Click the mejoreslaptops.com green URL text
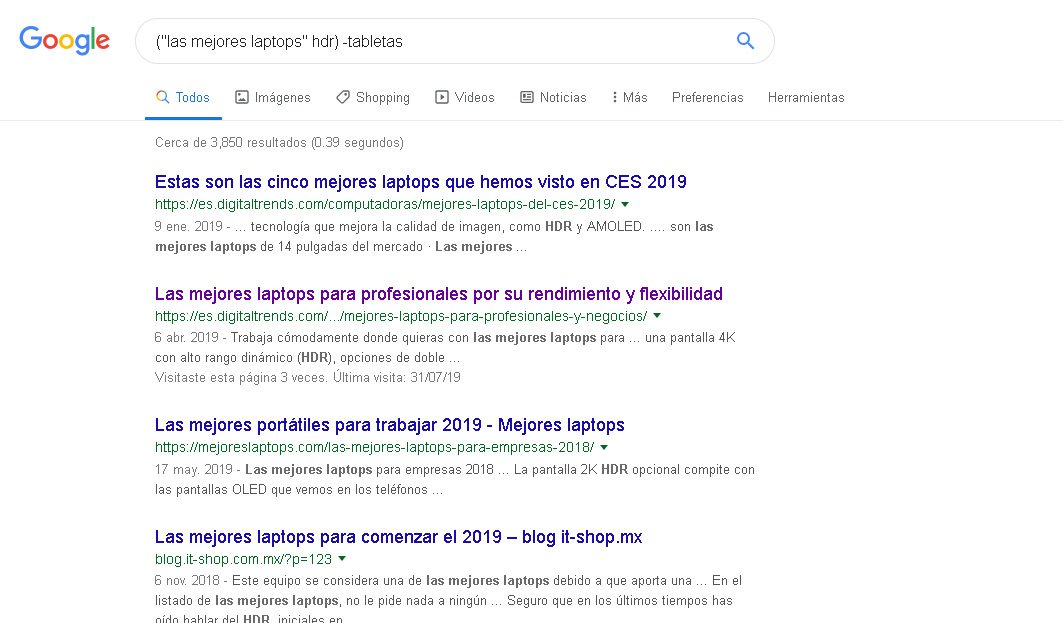The height and width of the screenshot is (623, 1063). 374,447
